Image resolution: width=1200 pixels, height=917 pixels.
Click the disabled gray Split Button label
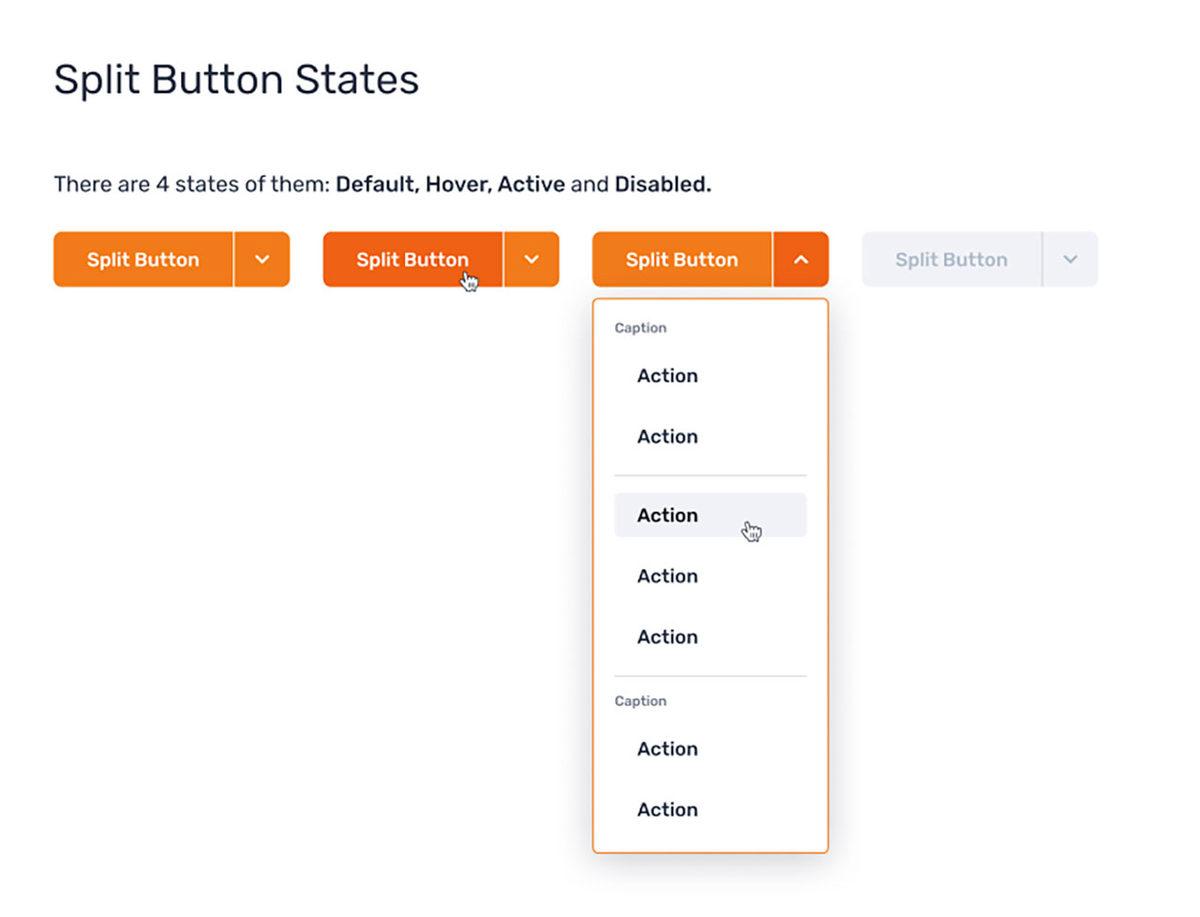[x=951, y=260]
